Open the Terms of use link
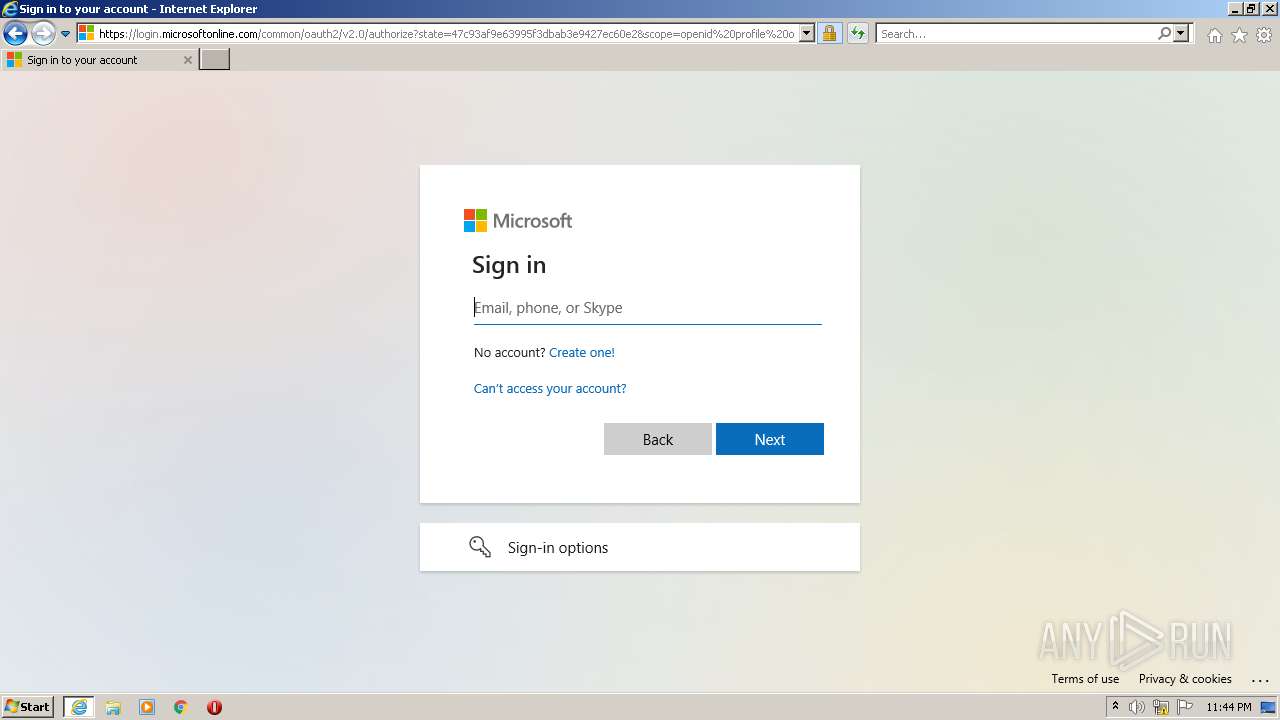The height and width of the screenshot is (720, 1280). click(1085, 679)
